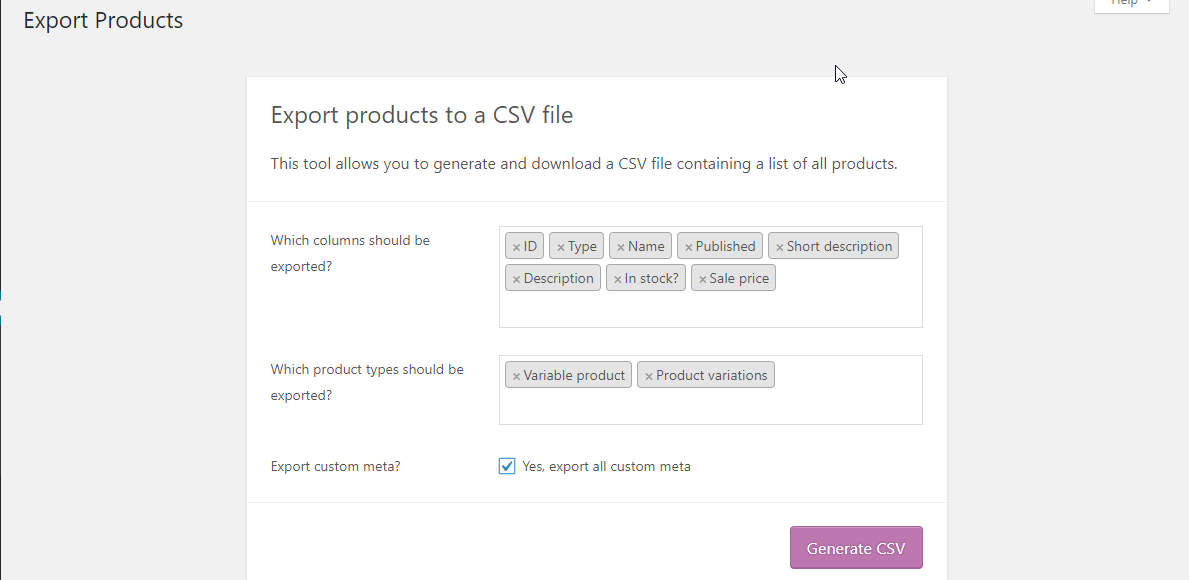1189x580 pixels.
Task: Click inside the product types selection field
Action: click(x=711, y=390)
